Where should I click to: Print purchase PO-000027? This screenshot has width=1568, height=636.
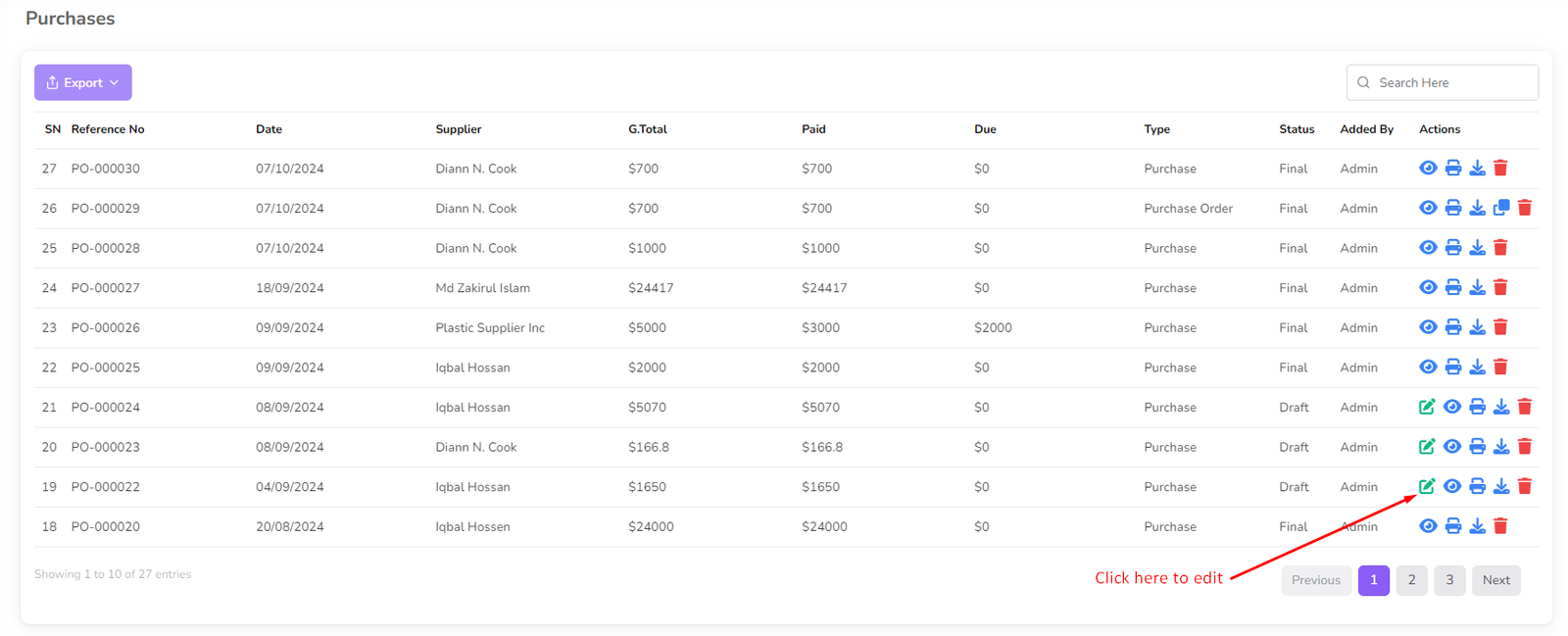(x=1452, y=288)
